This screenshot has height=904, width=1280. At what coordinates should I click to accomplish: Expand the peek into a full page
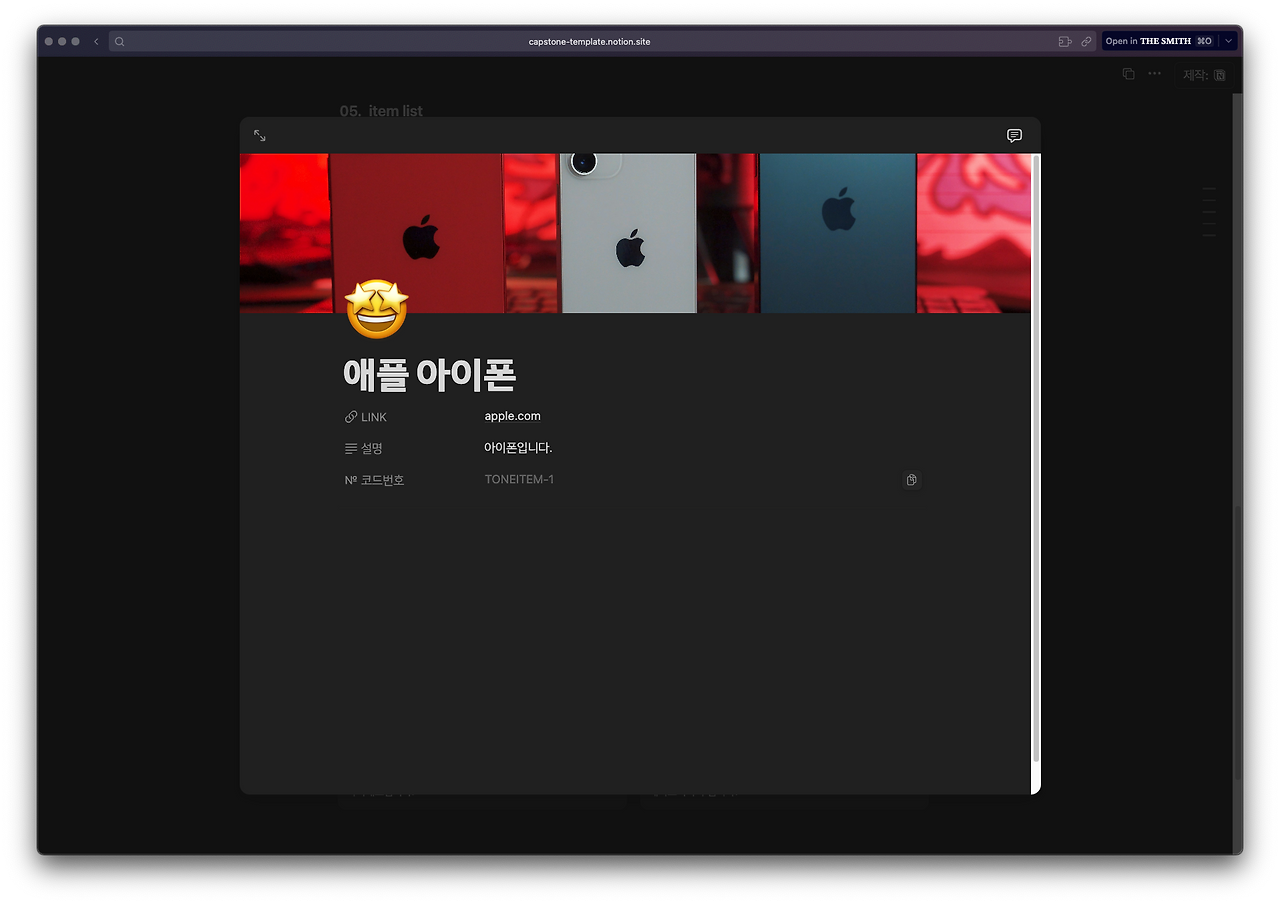click(x=259, y=135)
